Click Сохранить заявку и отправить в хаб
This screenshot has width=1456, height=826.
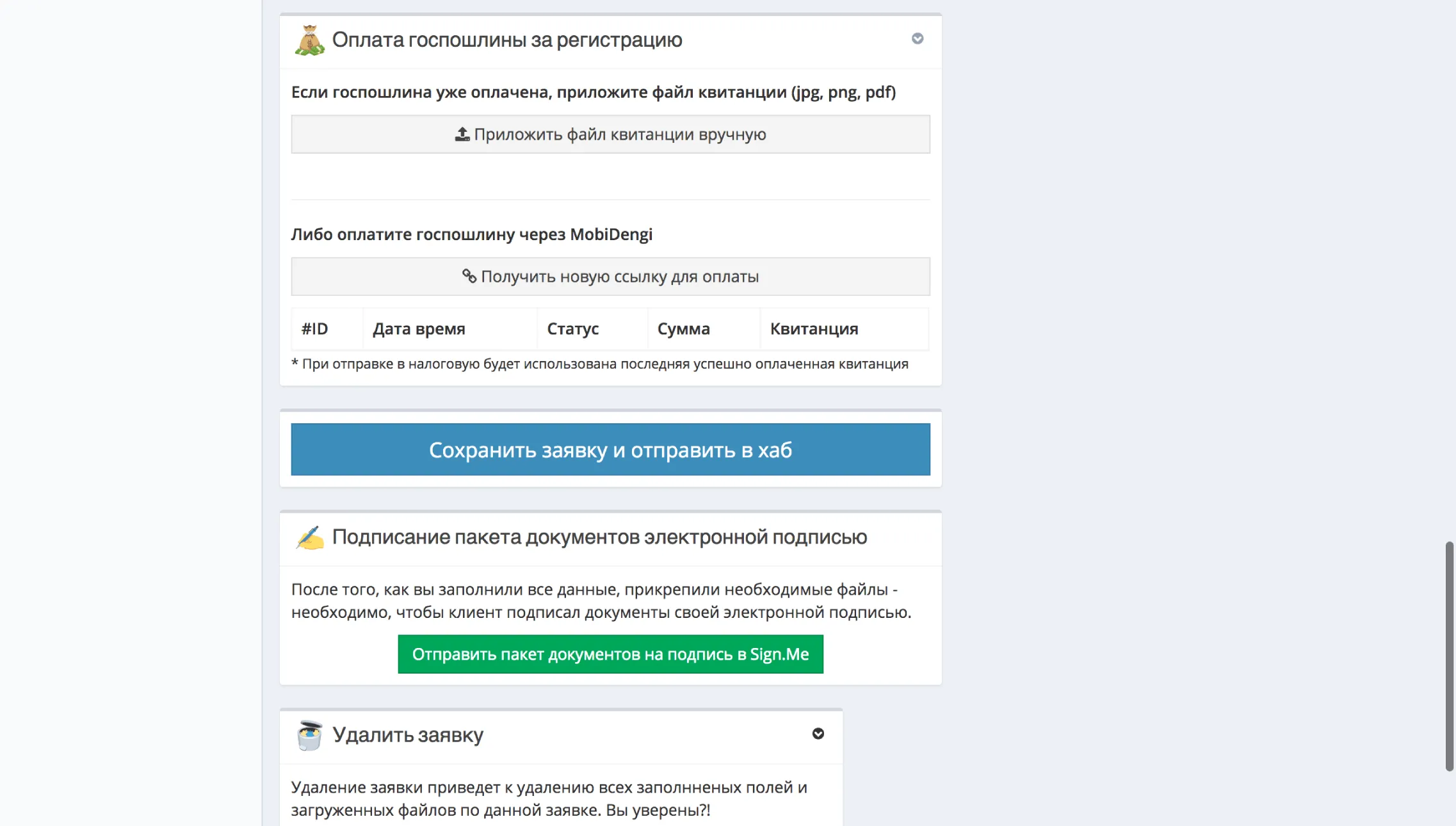(610, 449)
